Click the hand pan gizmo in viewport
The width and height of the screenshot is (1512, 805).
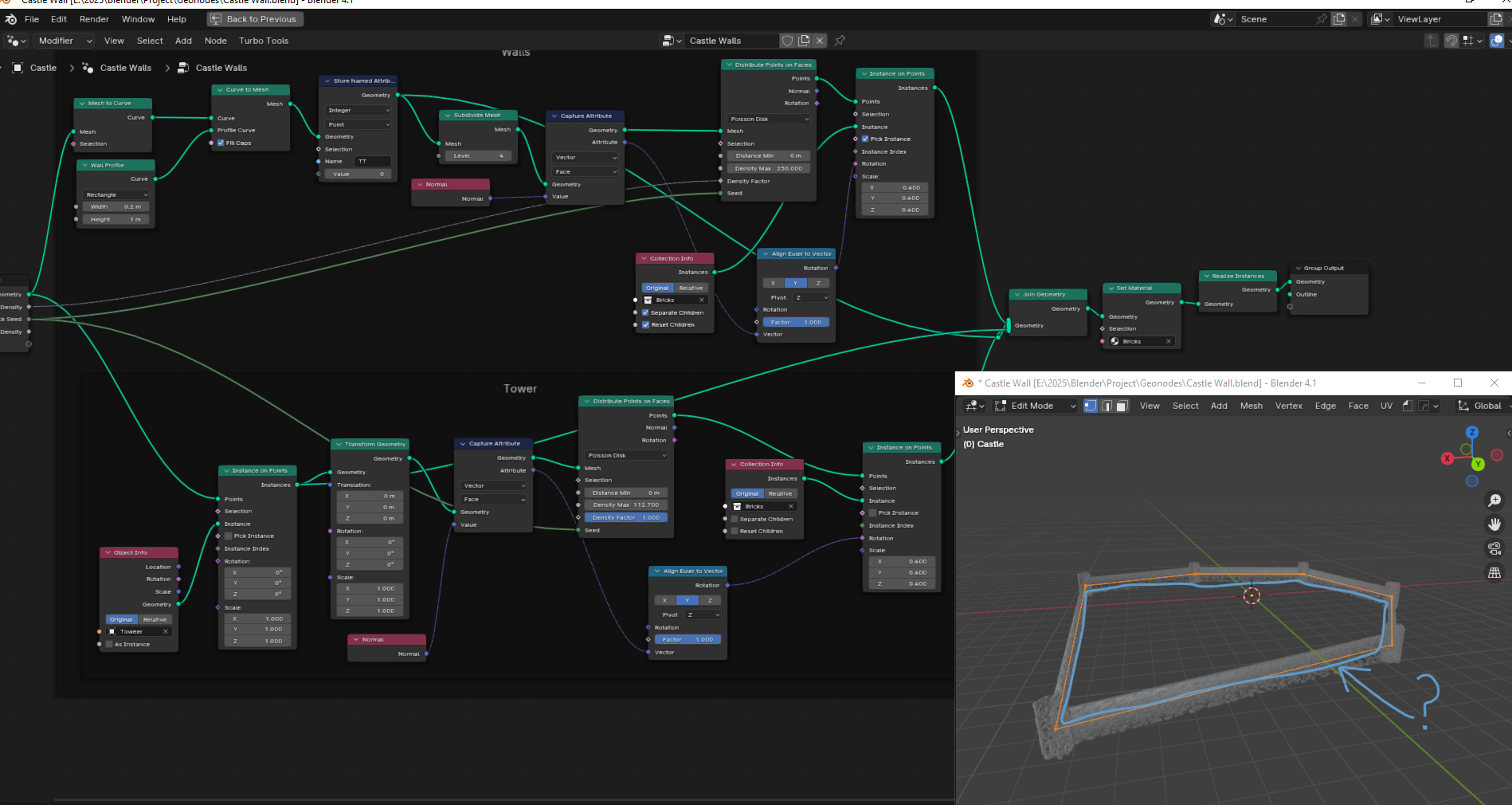point(1494,524)
